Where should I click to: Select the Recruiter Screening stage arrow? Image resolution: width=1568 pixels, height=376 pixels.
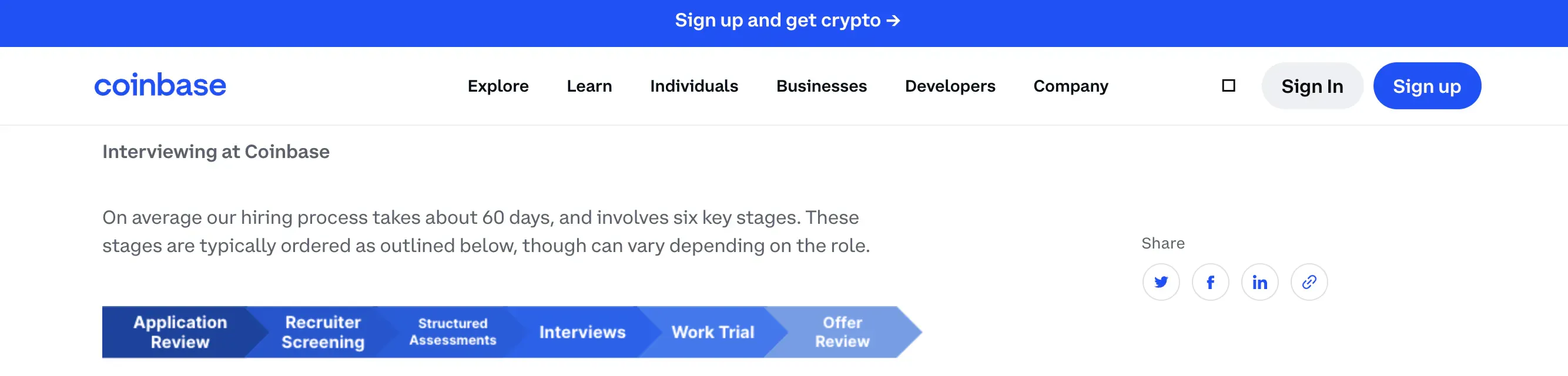[323, 332]
